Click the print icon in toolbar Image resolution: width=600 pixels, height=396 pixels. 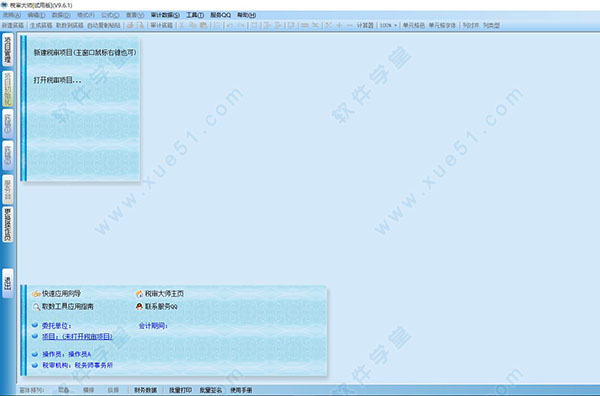[x=130, y=26]
